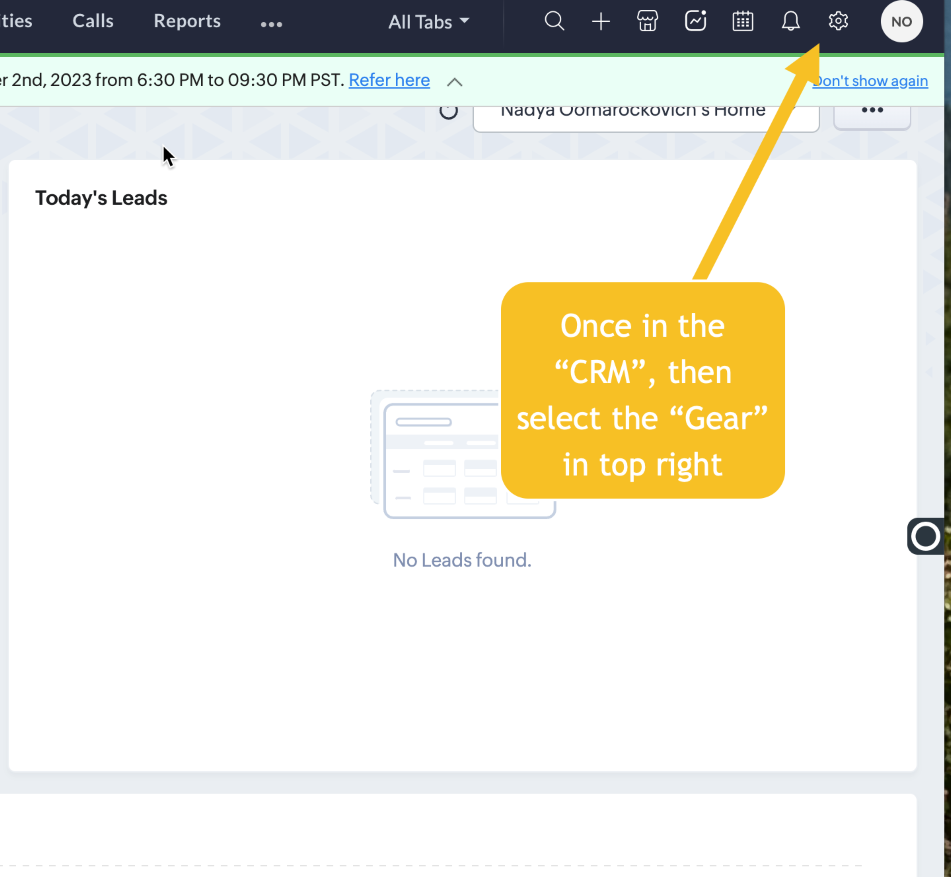This screenshot has width=951, height=877.
Task: Click the dark circle widget on right edge
Action: (x=926, y=537)
